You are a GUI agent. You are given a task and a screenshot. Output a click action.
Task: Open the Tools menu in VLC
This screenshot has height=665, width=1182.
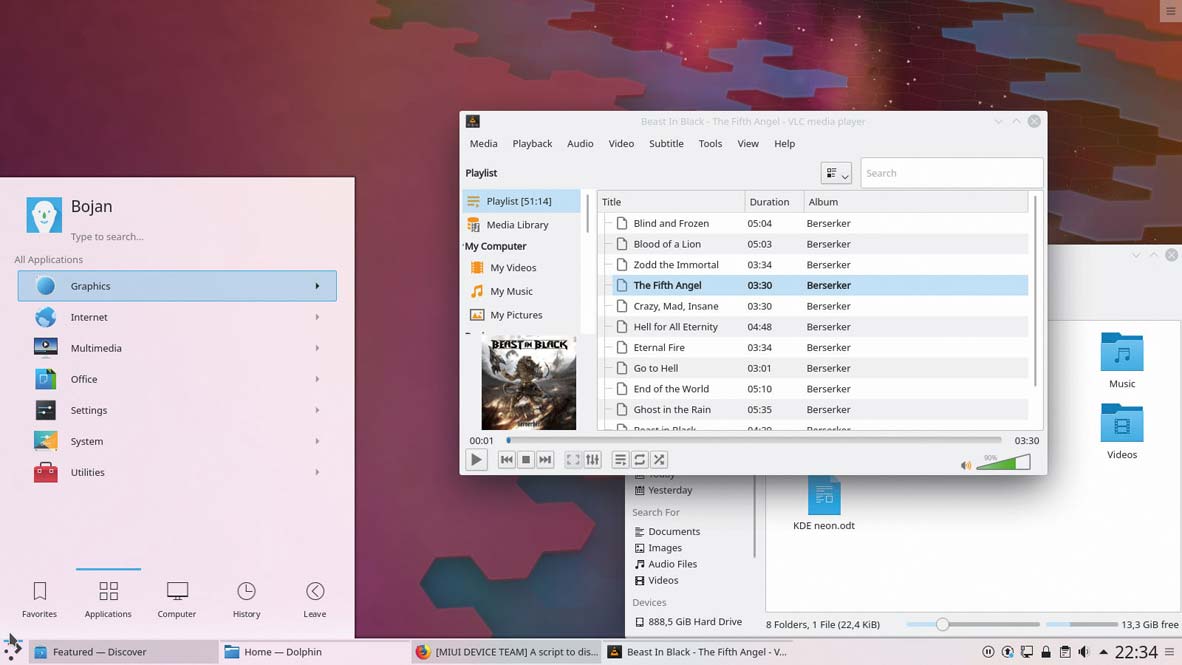click(710, 143)
